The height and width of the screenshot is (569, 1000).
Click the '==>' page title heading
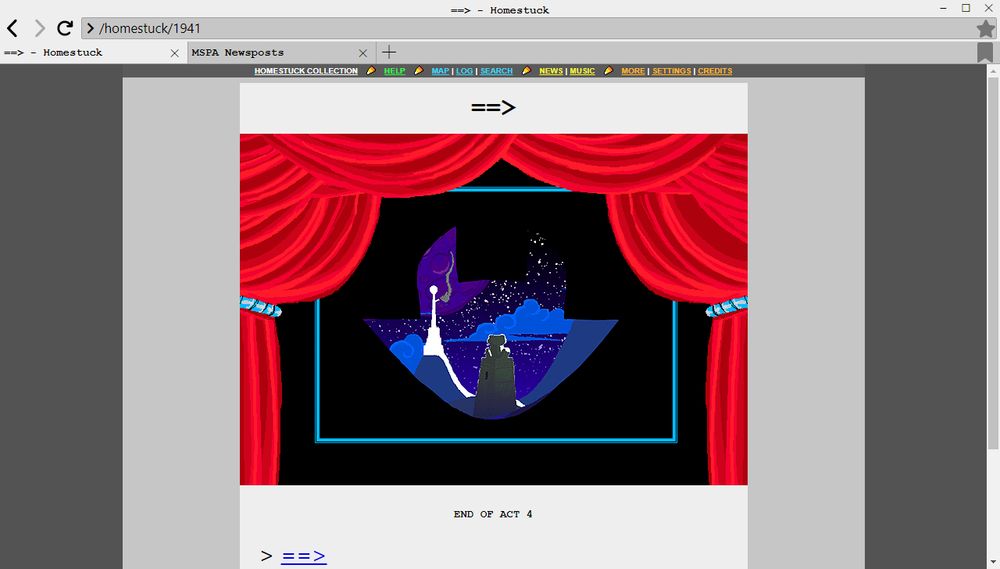(493, 107)
